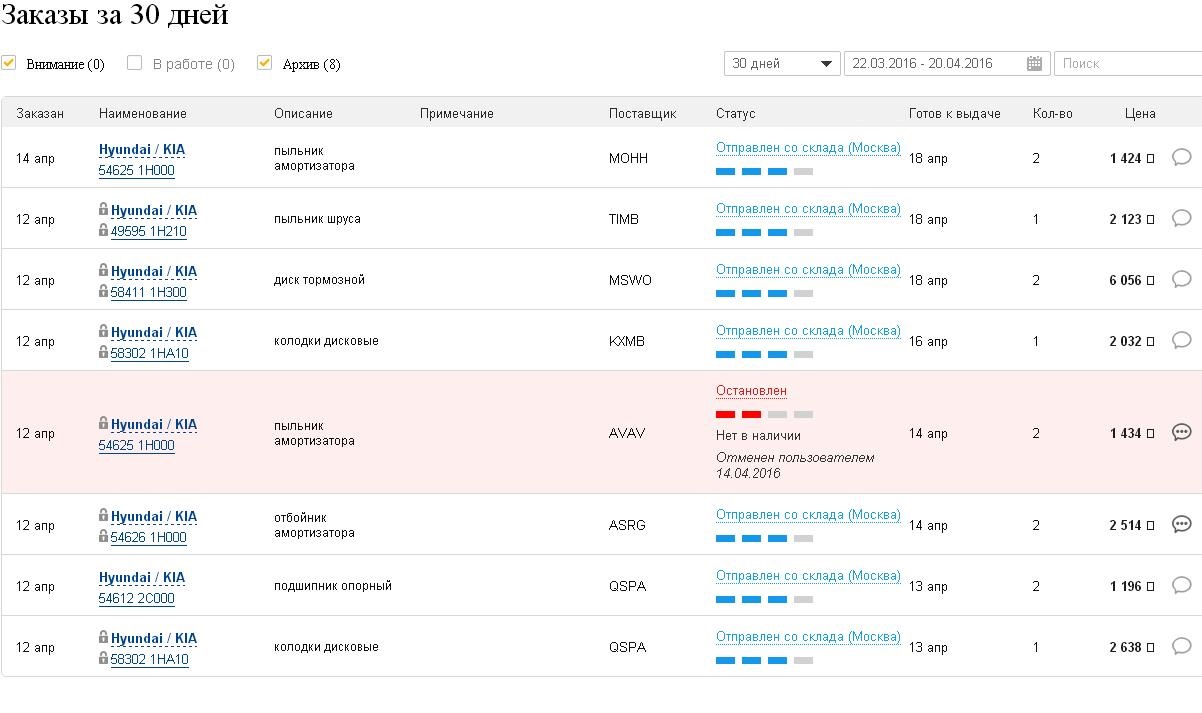The width and height of the screenshot is (1202, 713).
Task: Open part number link 54626 1H000
Action: 148,537
